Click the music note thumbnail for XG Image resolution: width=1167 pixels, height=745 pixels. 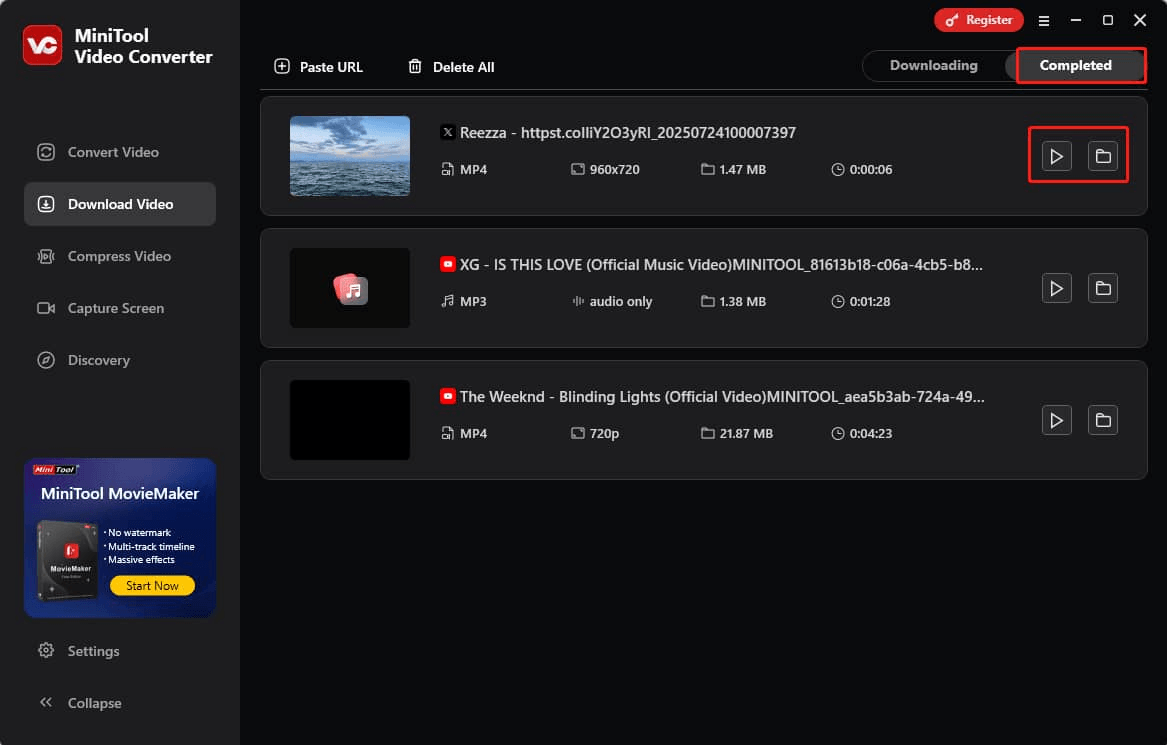[350, 288]
